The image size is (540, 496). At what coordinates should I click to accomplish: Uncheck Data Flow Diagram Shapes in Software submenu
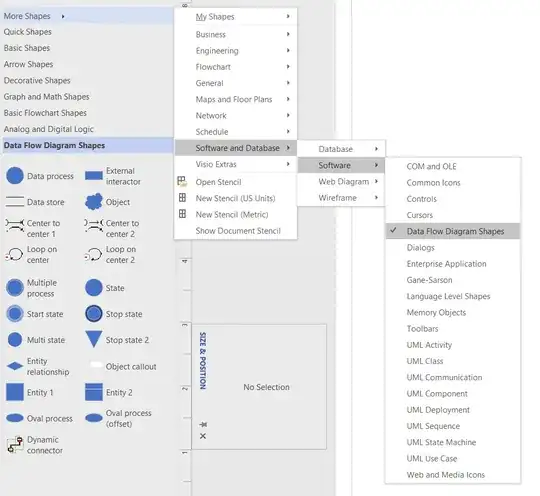(x=453, y=231)
